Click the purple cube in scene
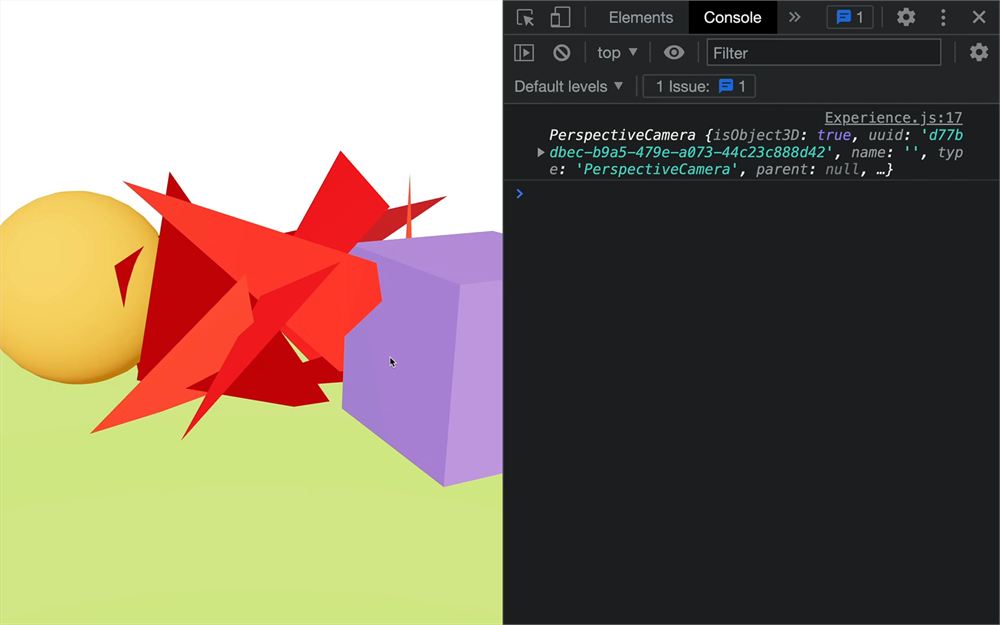 [423, 357]
